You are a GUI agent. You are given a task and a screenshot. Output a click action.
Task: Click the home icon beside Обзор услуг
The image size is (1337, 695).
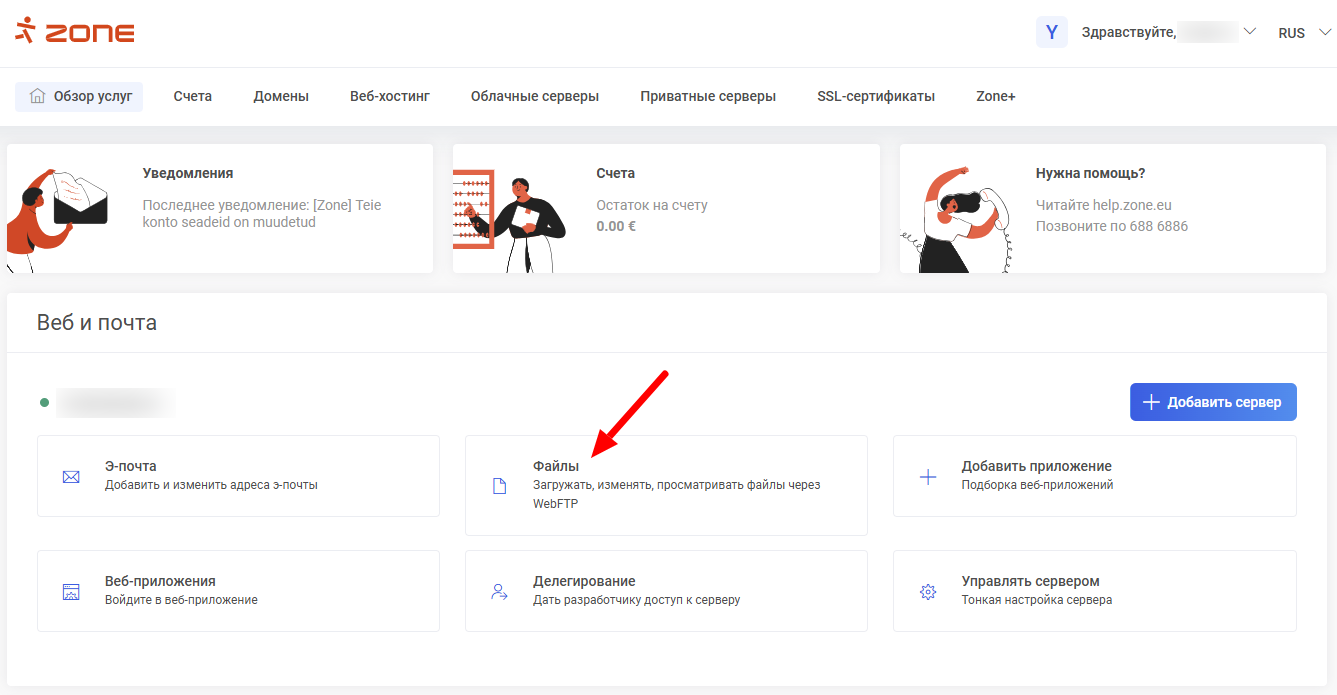(x=37, y=96)
